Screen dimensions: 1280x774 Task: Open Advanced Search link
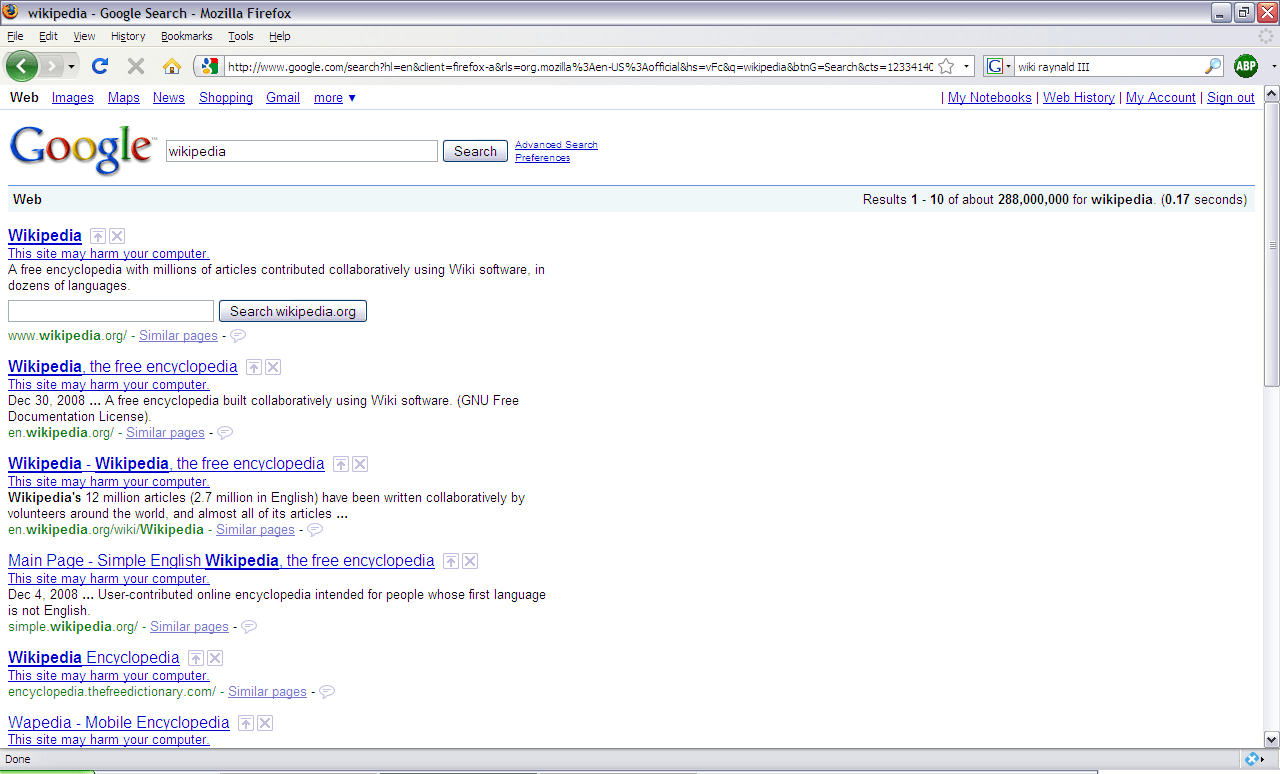pos(556,144)
